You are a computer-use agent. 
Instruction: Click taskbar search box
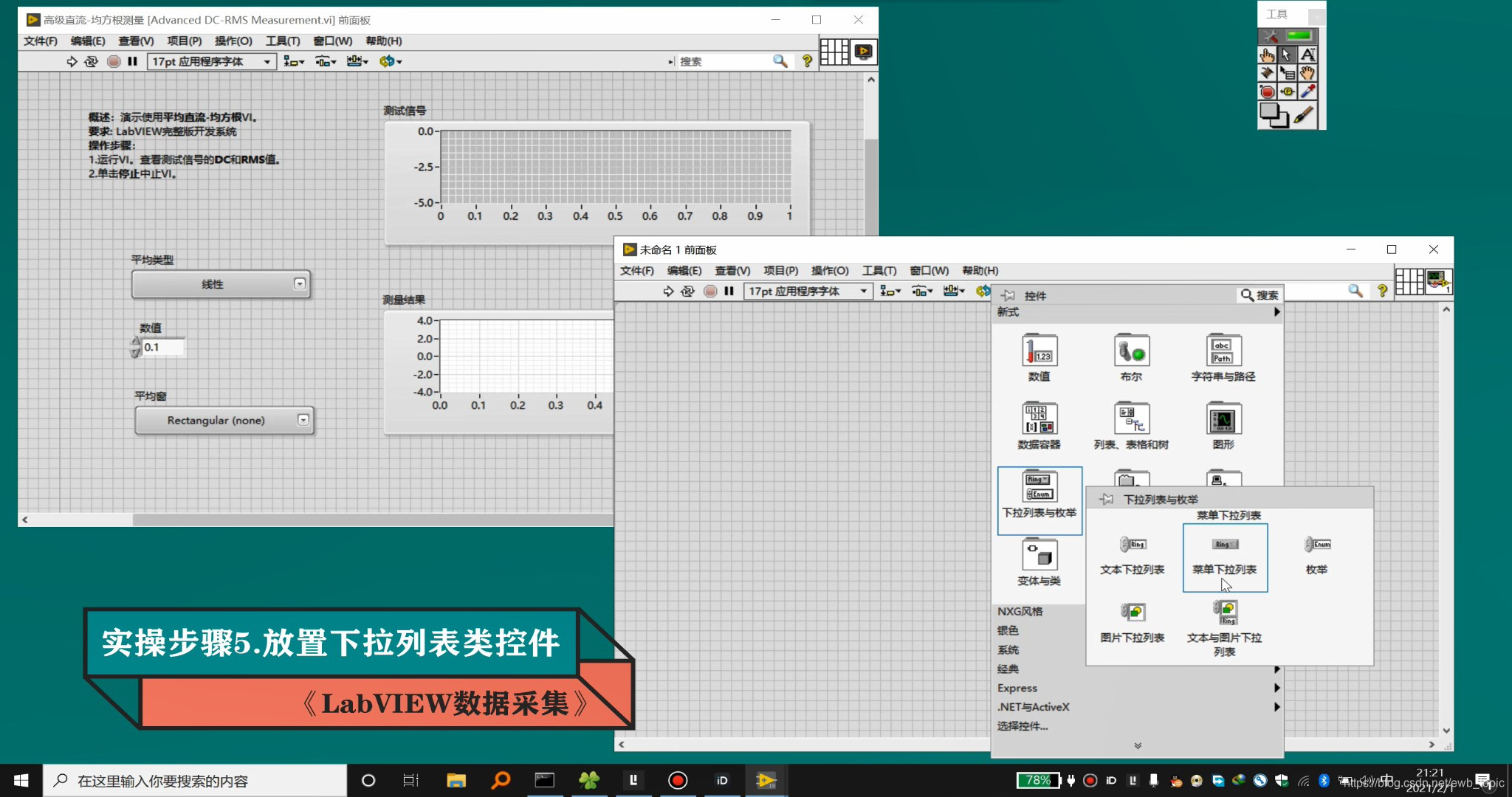tap(195, 781)
